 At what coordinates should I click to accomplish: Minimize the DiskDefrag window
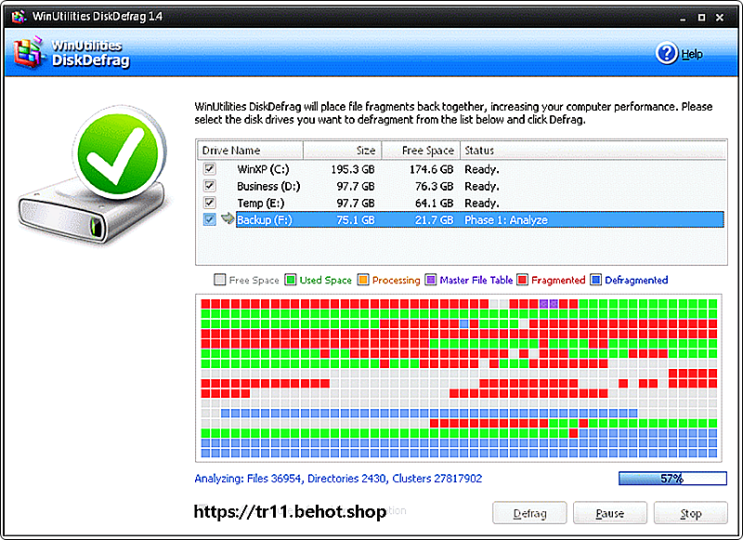[683, 18]
